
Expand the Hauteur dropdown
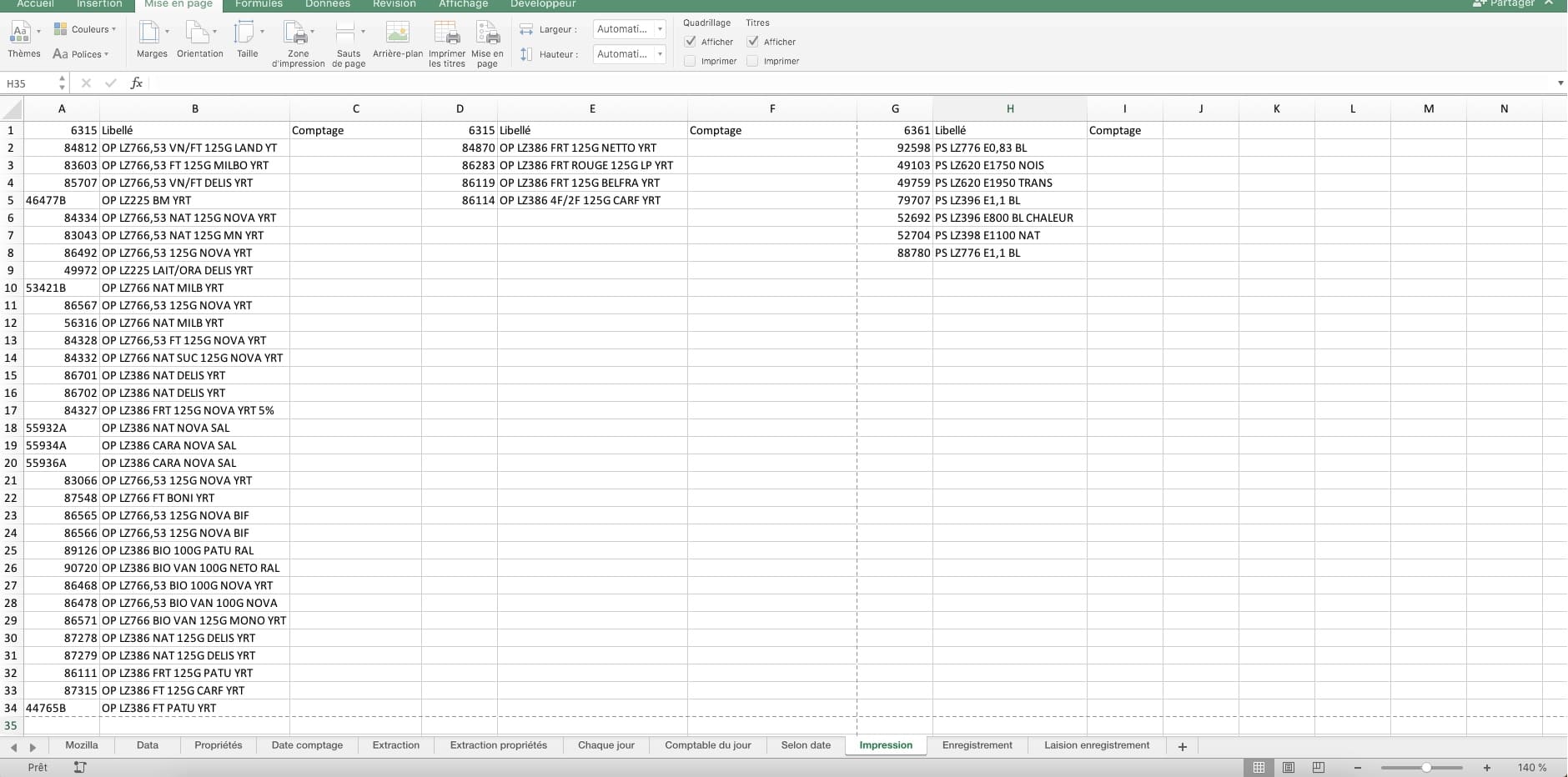point(660,54)
